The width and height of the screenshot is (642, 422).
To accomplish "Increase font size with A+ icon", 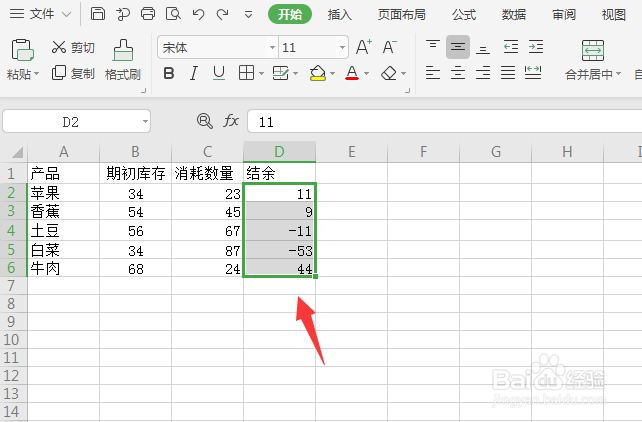I will coord(364,47).
